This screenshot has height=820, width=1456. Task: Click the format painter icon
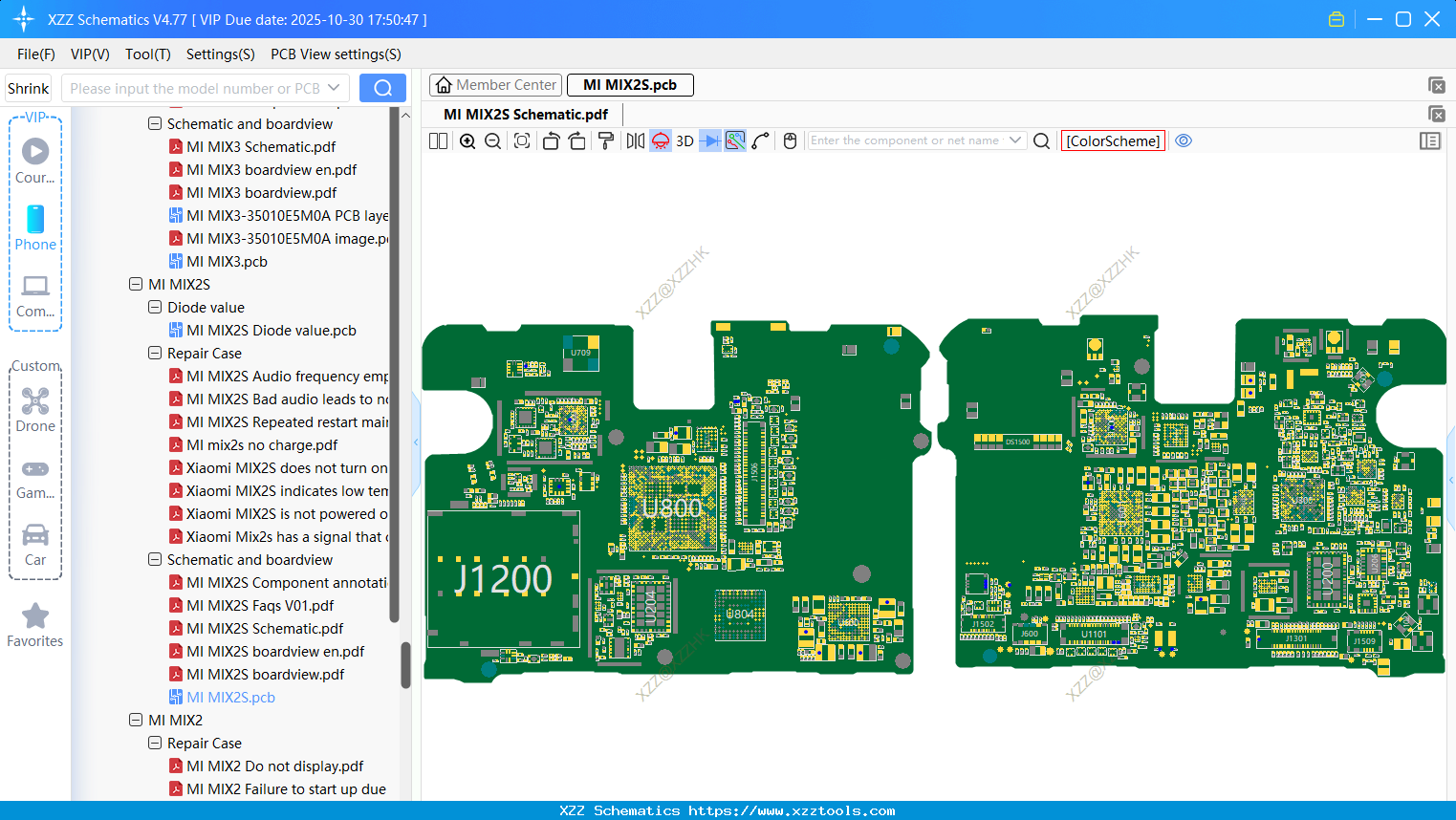coord(605,141)
